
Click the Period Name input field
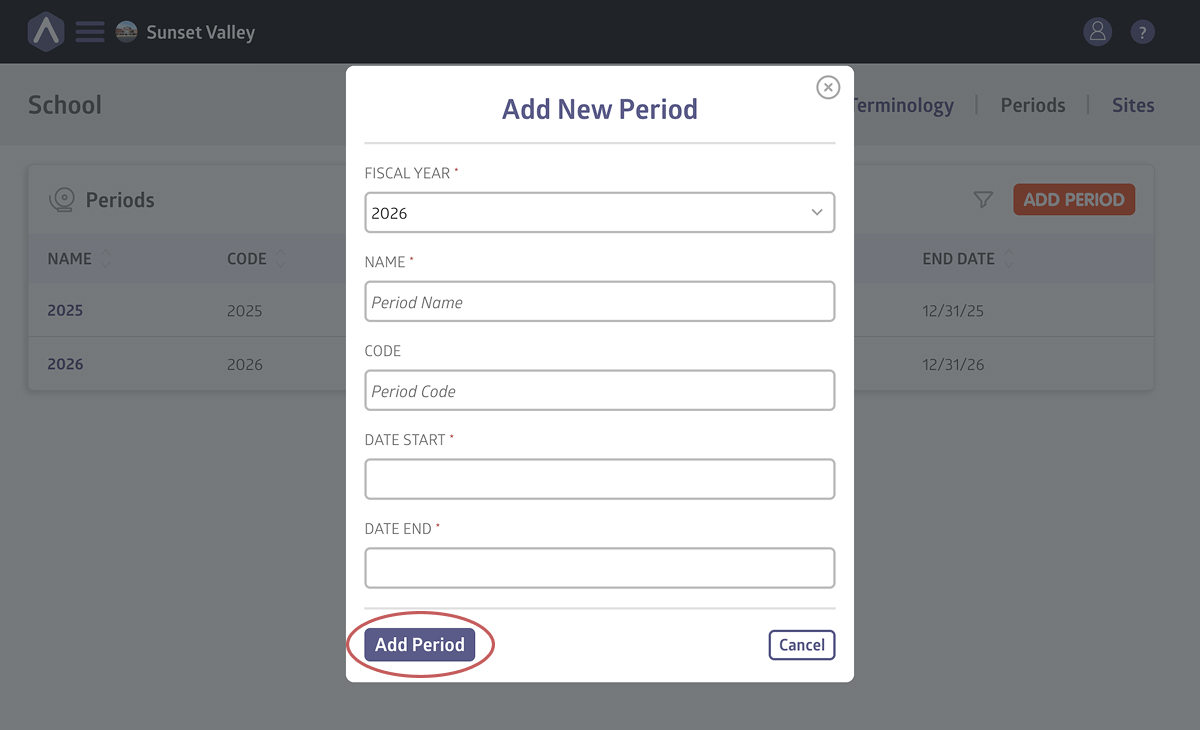click(x=600, y=302)
